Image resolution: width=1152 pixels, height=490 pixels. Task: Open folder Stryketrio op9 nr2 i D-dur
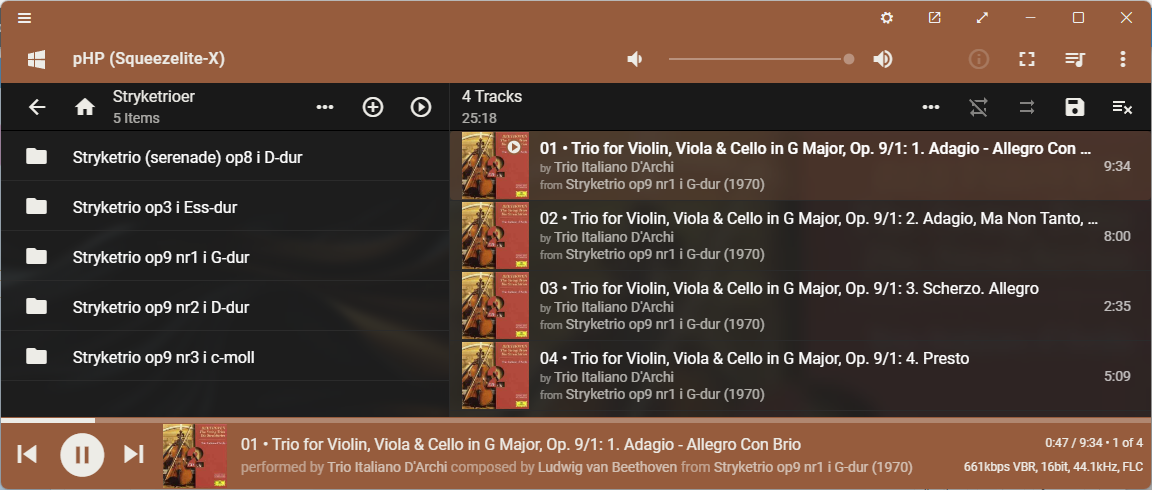(x=161, y=307)
